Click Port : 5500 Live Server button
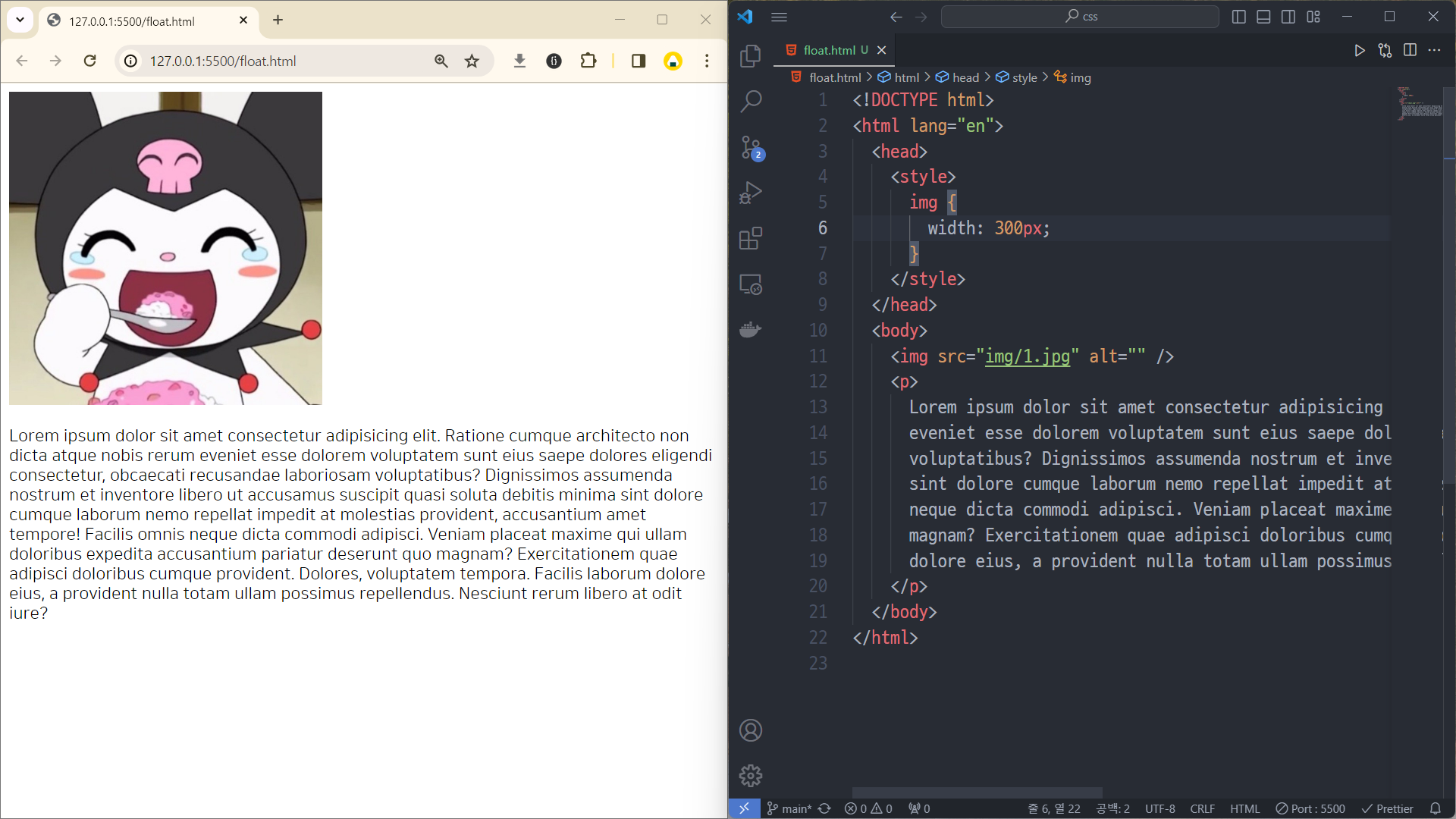This screenshot has height=819, width=1456. pos(1310,808)
